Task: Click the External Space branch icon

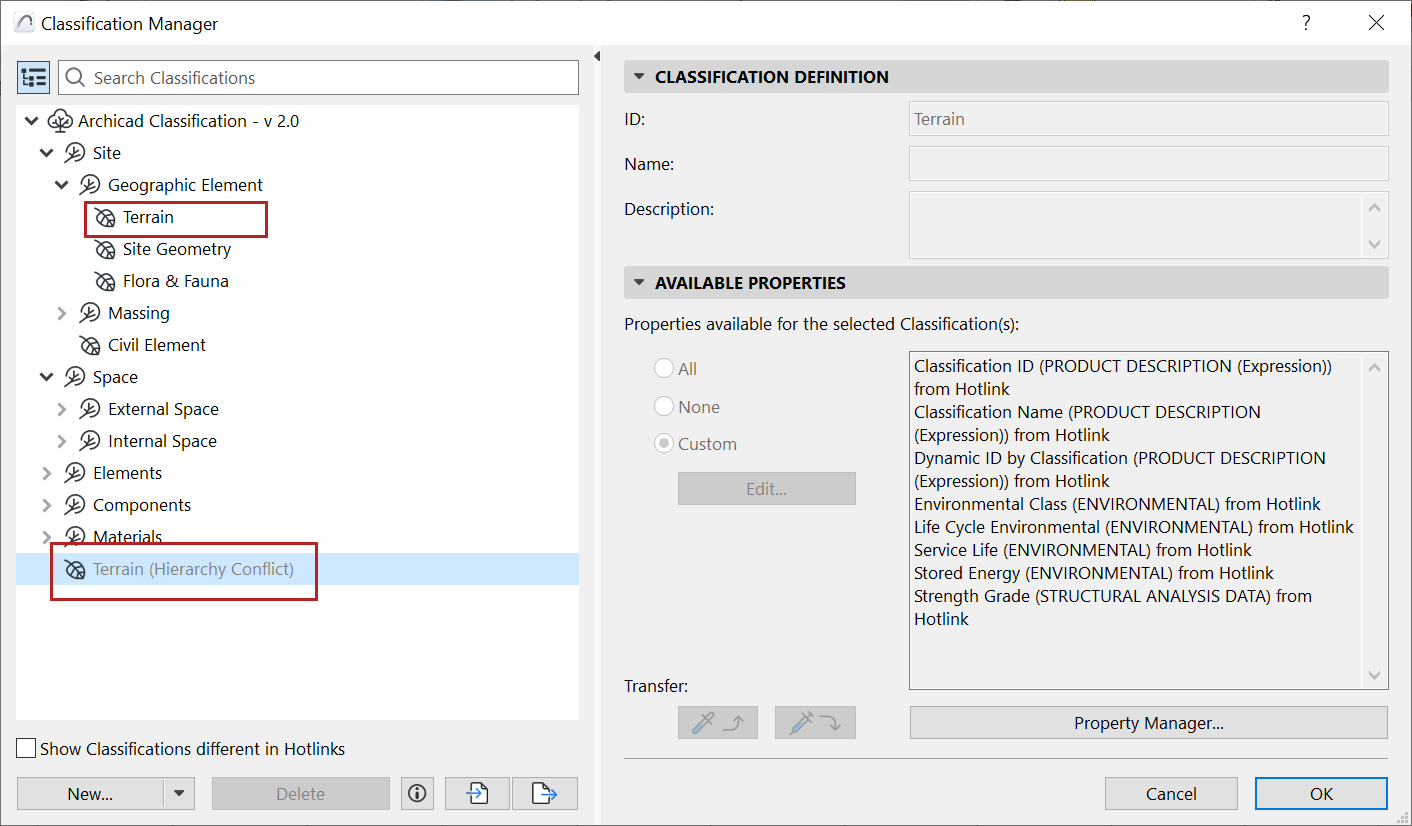Action: [x=90, y=409]
